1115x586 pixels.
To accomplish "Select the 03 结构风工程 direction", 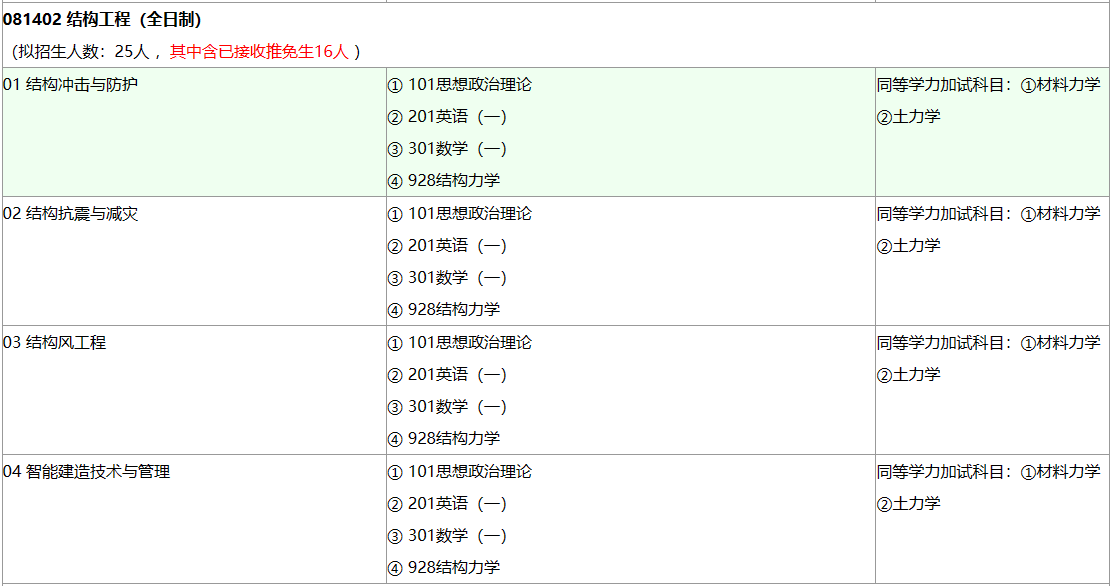I will [x=55, y=343].
